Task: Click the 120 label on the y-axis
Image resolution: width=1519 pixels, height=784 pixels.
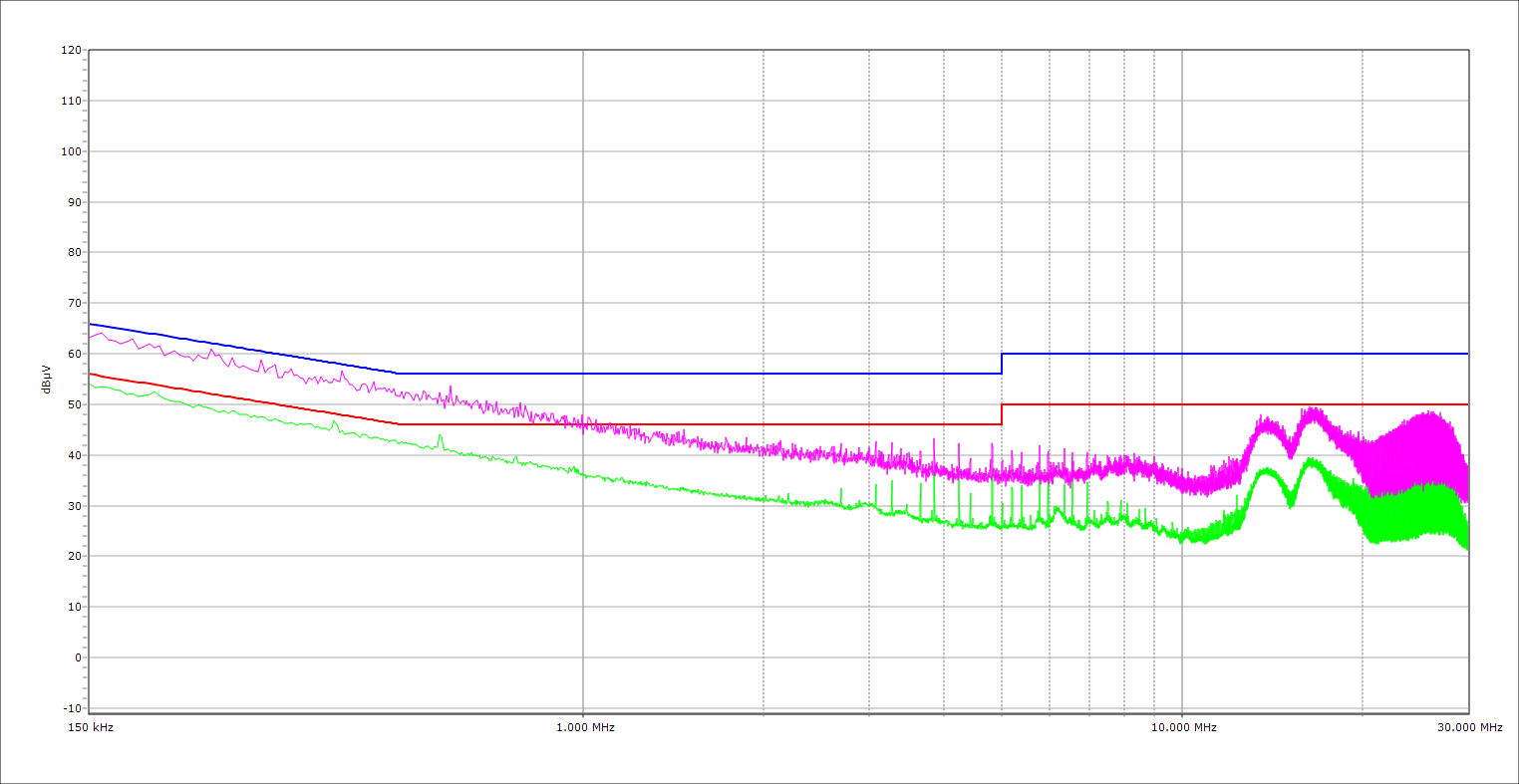Action: tap(71, 50)
